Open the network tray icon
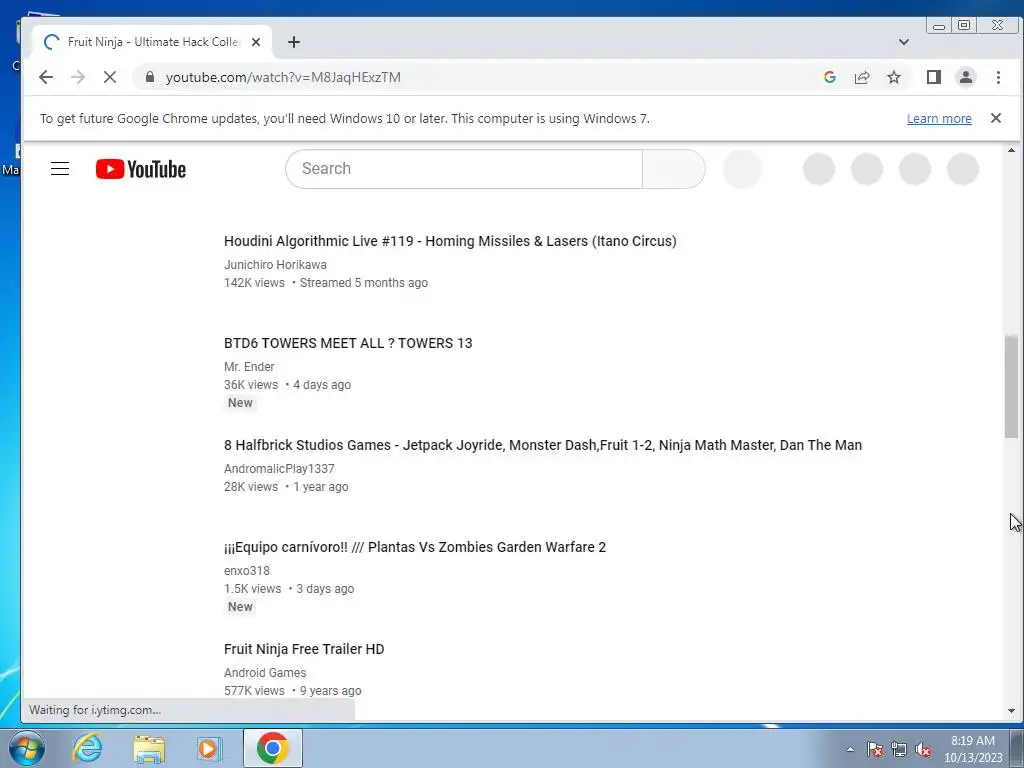The image size is (1024, 768). [899, 749]
